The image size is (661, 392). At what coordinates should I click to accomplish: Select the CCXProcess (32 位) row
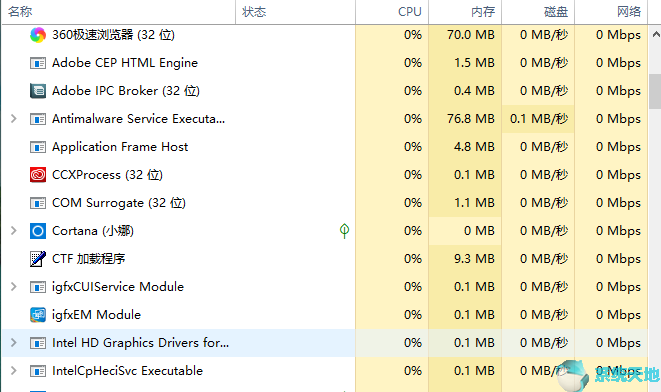[x=325, y=175]
